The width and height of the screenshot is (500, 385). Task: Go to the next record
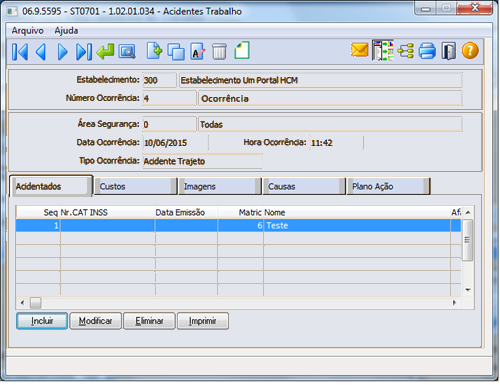coord(62,52)
